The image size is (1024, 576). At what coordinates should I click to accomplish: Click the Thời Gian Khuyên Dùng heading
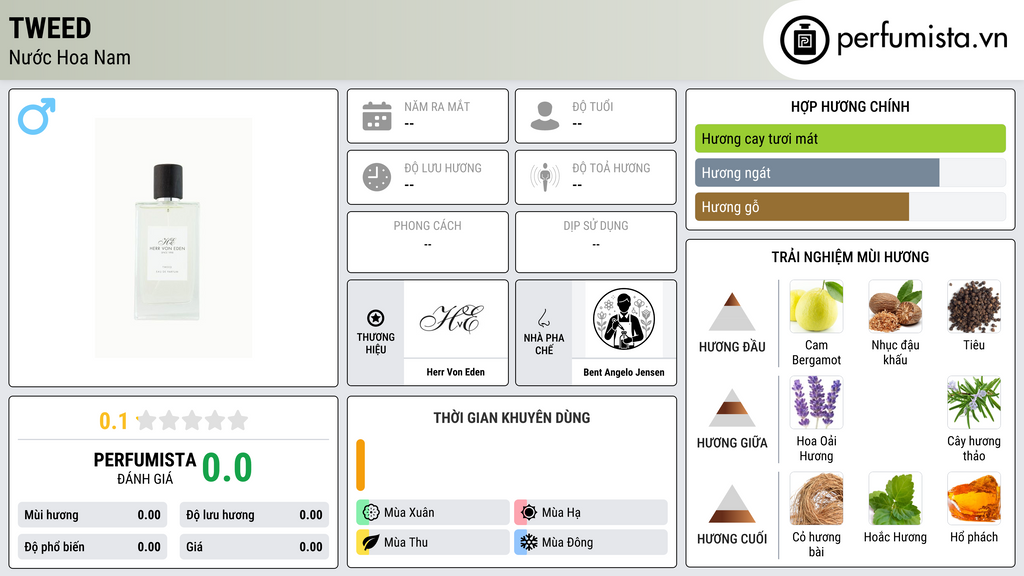[512, 418]
